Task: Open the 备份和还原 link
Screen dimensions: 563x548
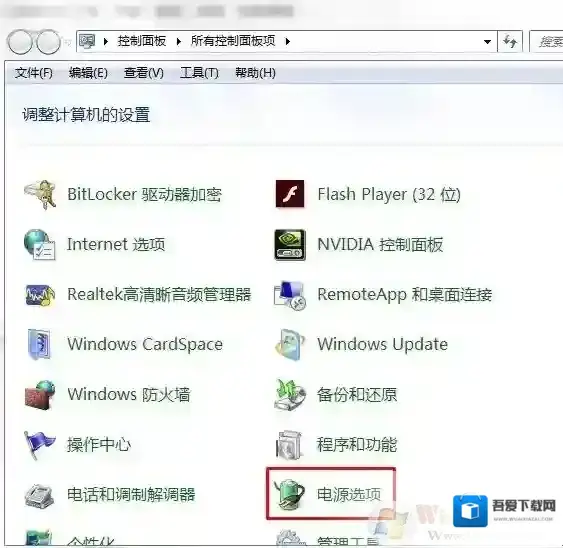Action: click(x=357, y=395)
